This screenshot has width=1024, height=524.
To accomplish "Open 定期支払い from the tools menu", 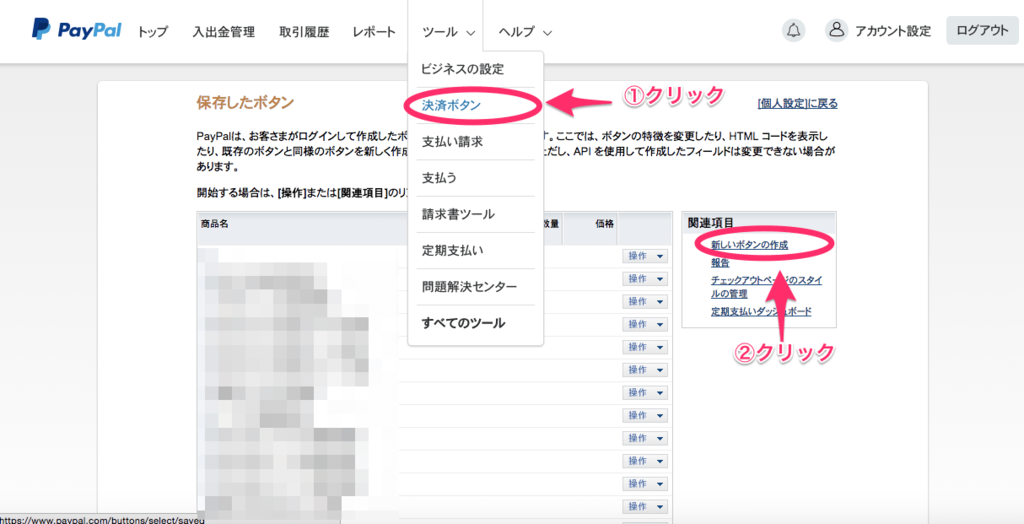I will (453, 250).
